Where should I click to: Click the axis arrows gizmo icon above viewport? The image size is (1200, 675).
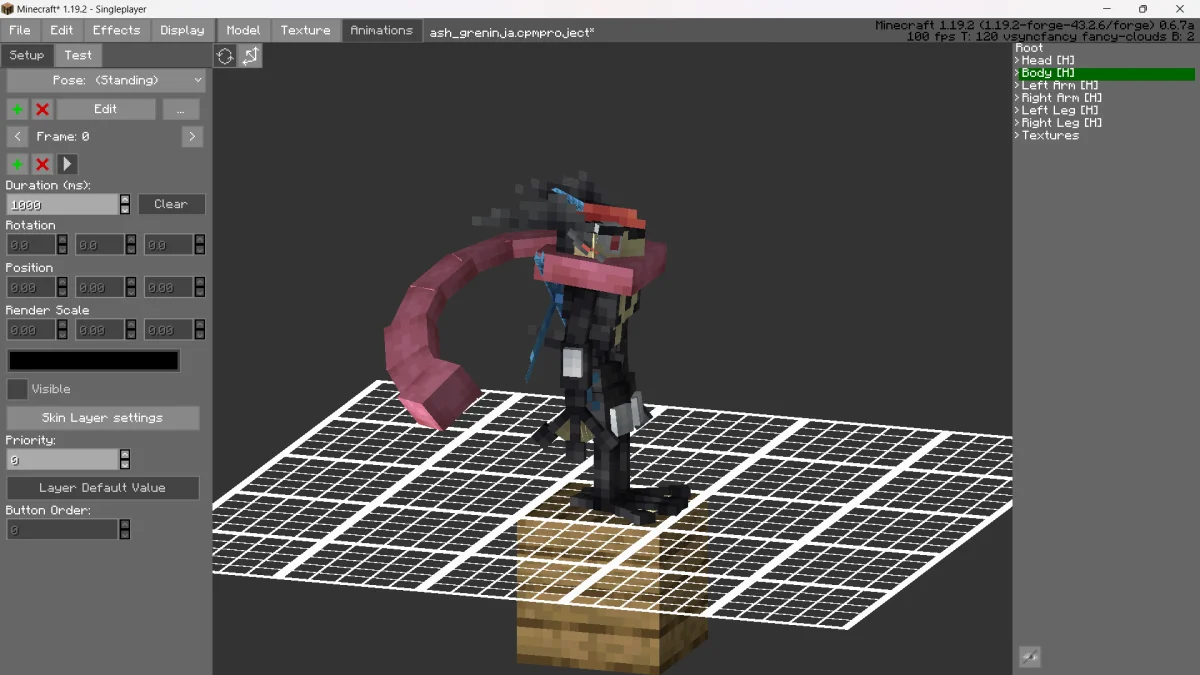(250, 56)
